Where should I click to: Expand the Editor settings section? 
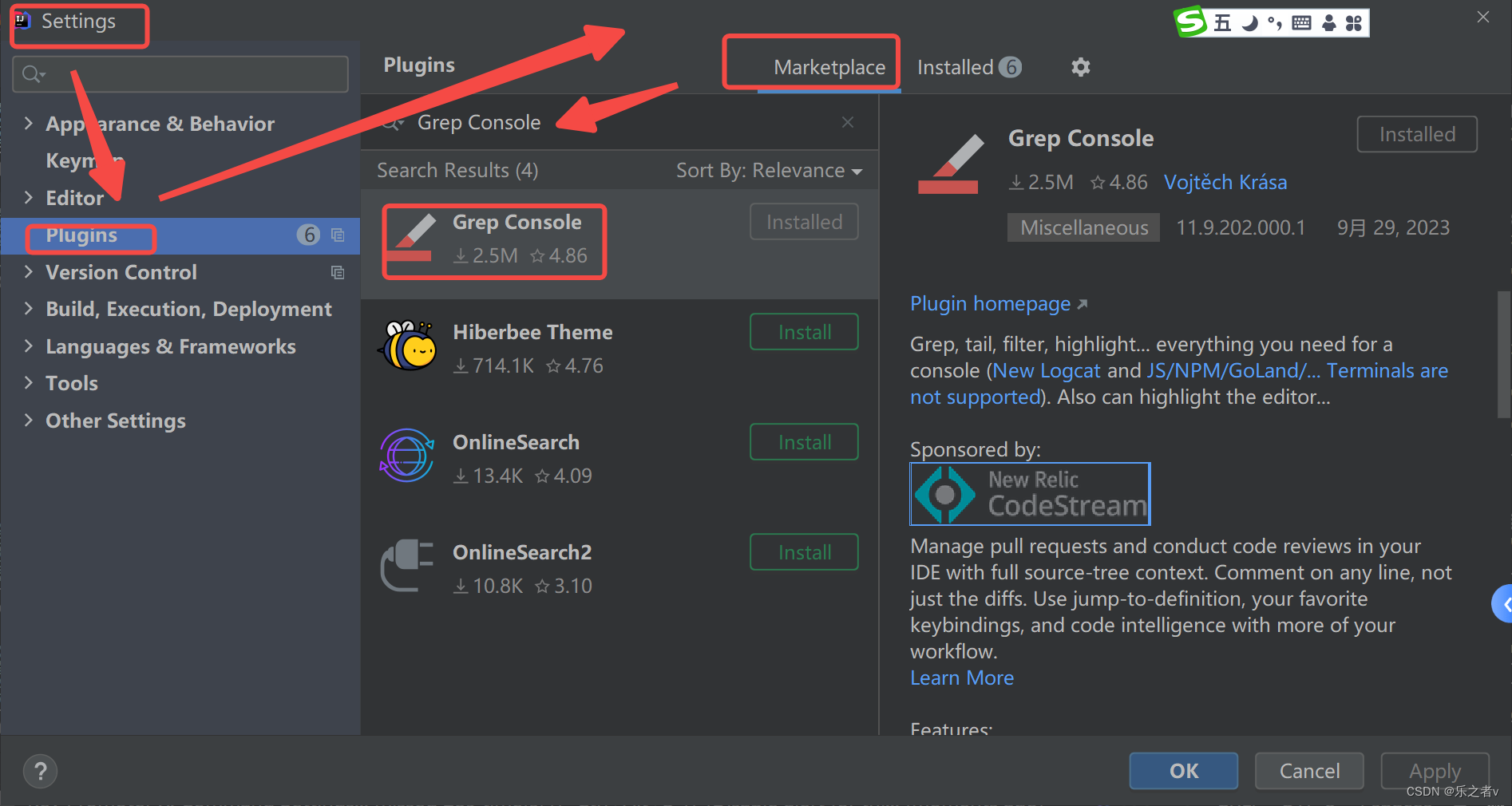click(x=29, y=197)
